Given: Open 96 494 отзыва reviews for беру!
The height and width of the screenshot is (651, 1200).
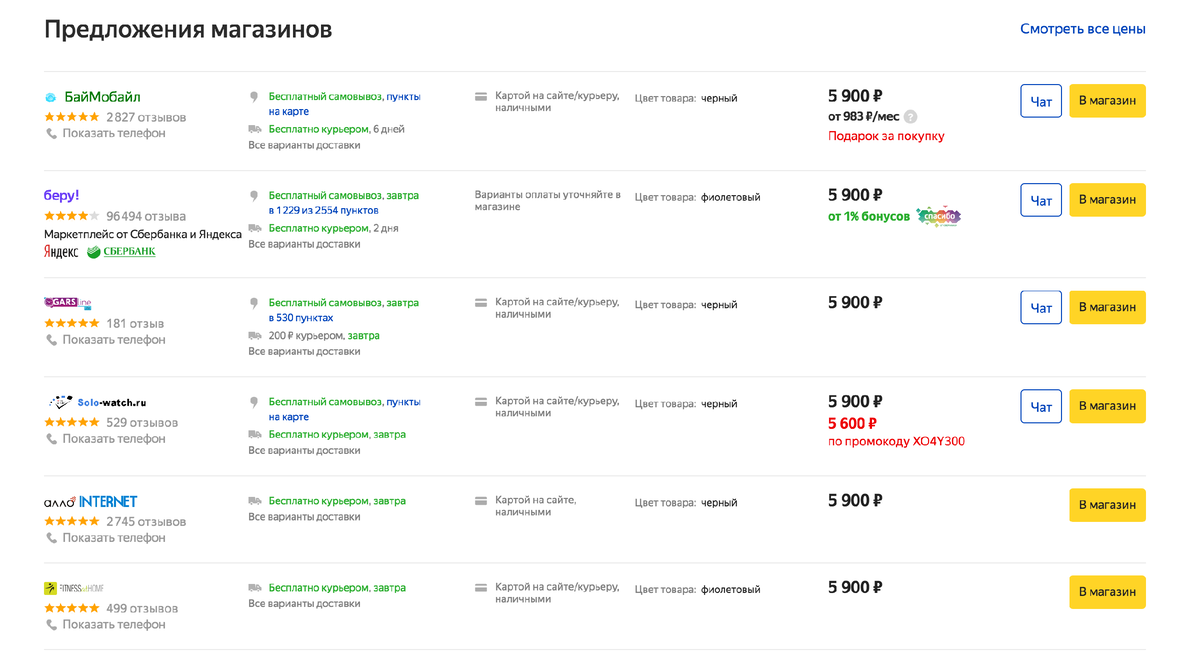Looking at the screenshot, I should pos(146,216).
